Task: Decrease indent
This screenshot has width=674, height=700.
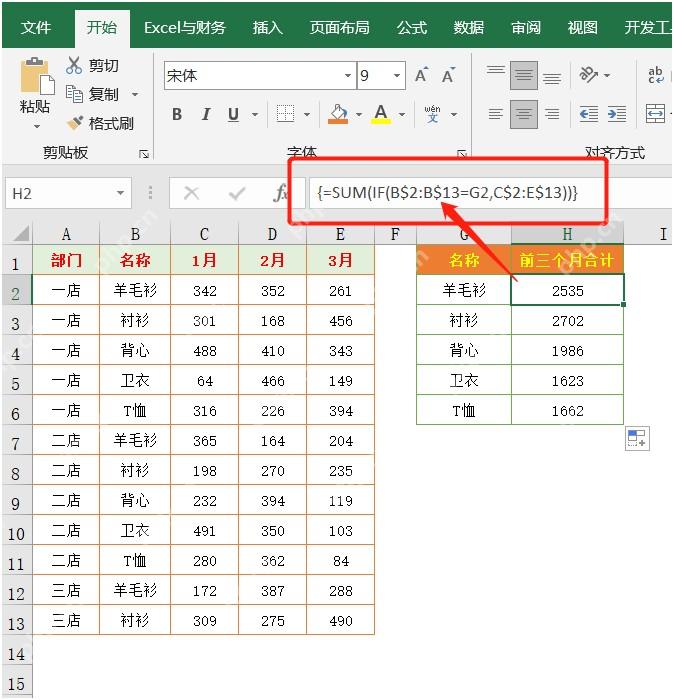Action: click(588, 114)
